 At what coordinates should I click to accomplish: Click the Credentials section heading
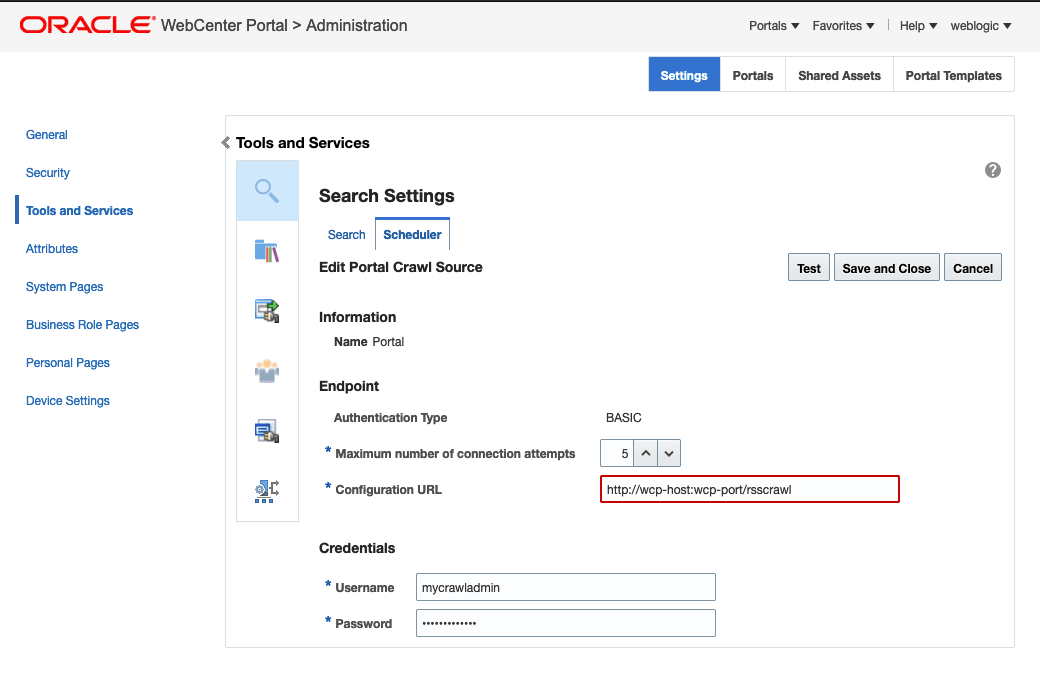pyautogui.click(x=357, y=548)
